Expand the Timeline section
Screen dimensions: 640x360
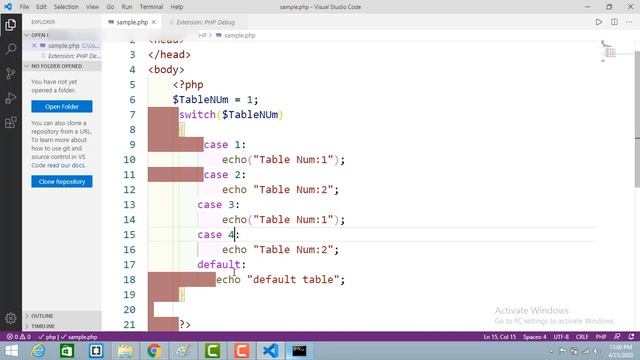62,326
